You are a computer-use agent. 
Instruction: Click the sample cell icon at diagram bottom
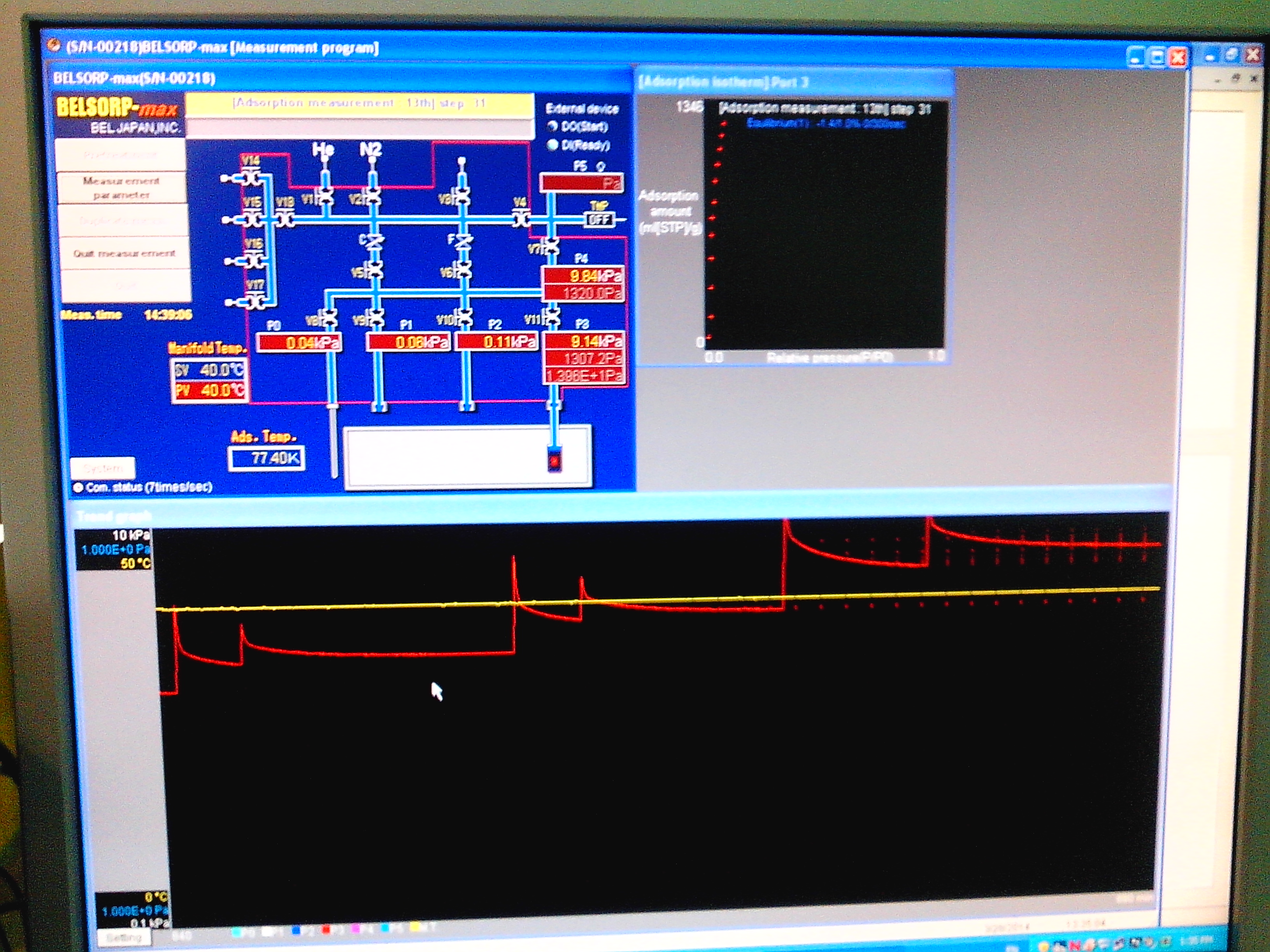(x=554, y=459)
